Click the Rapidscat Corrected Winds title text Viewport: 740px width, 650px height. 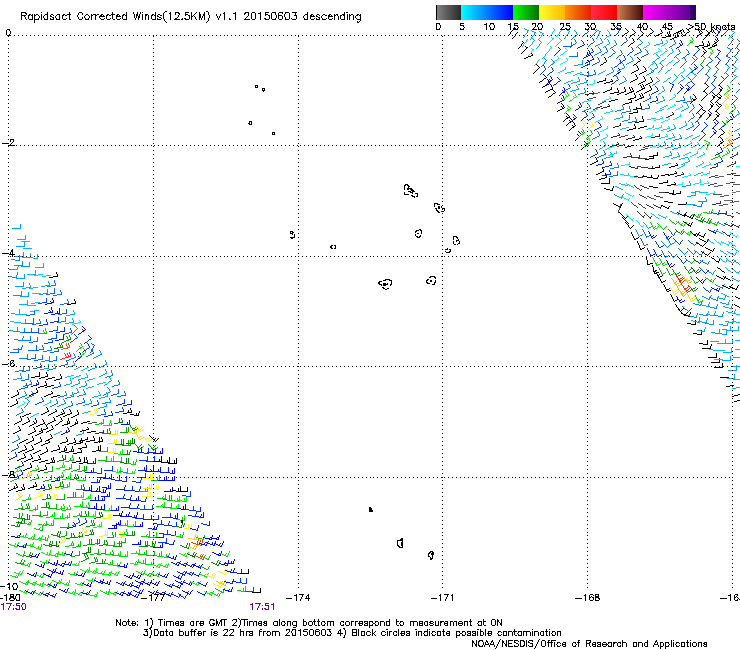pos(191,17)
